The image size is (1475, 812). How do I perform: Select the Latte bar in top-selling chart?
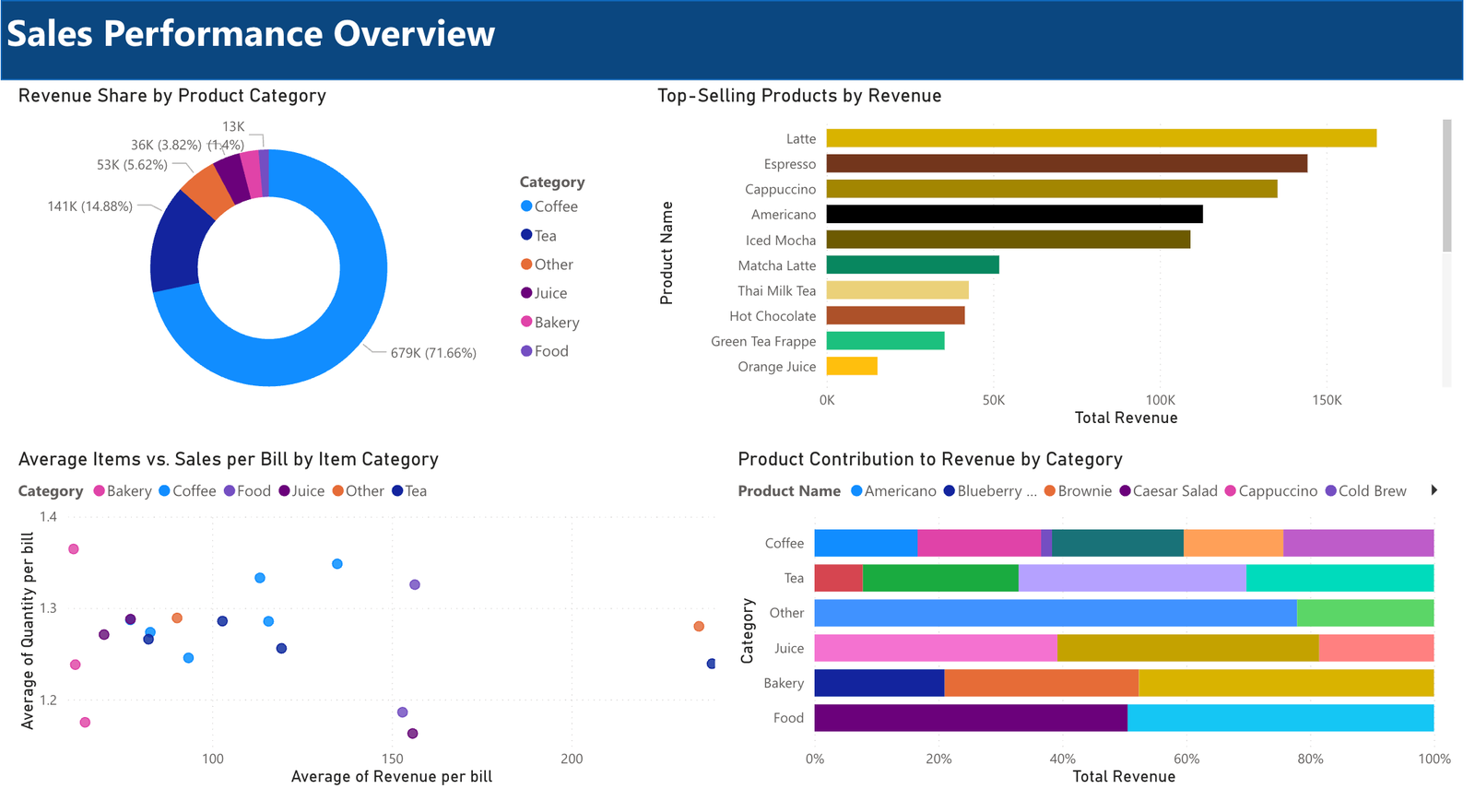(1102, 138)
